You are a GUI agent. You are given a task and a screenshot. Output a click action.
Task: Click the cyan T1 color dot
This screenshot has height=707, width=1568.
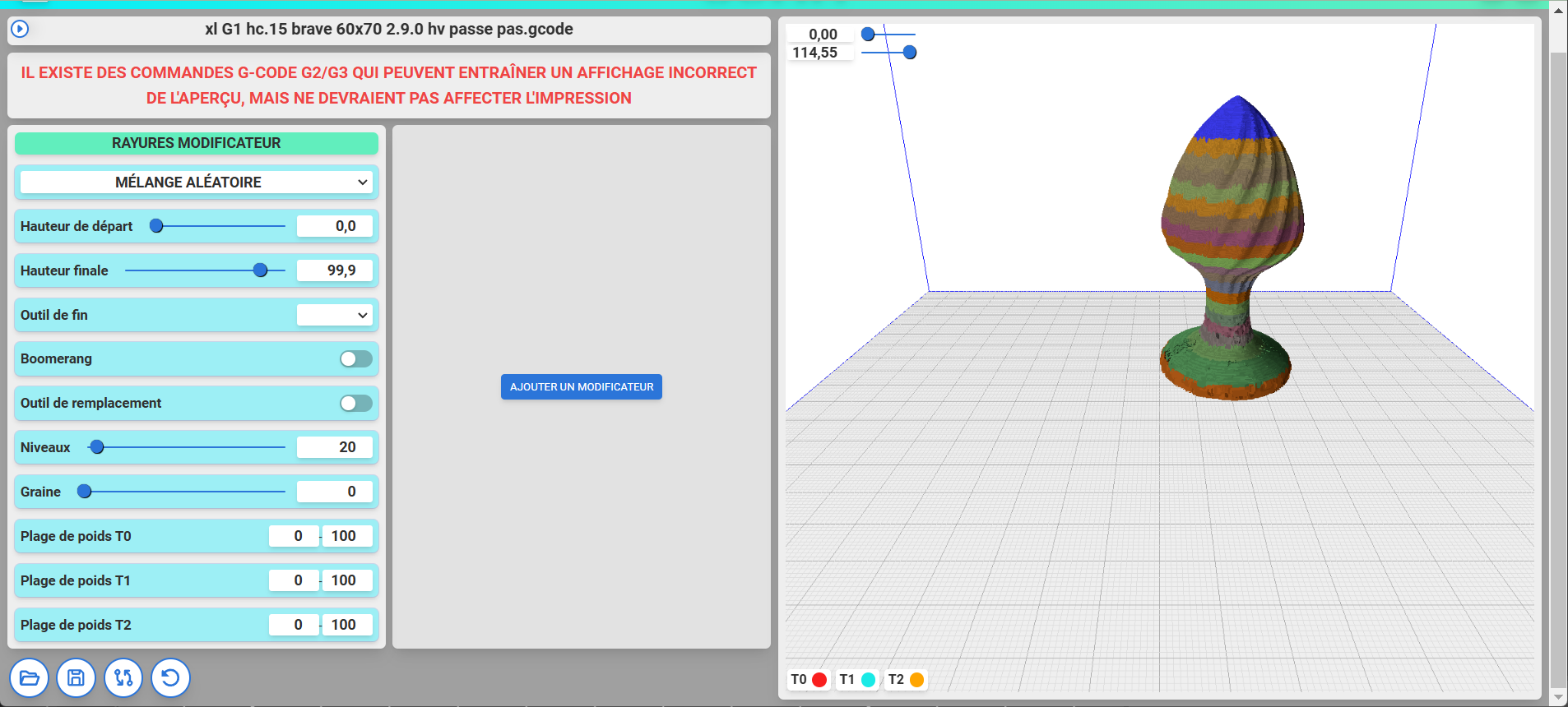(868, 680)
